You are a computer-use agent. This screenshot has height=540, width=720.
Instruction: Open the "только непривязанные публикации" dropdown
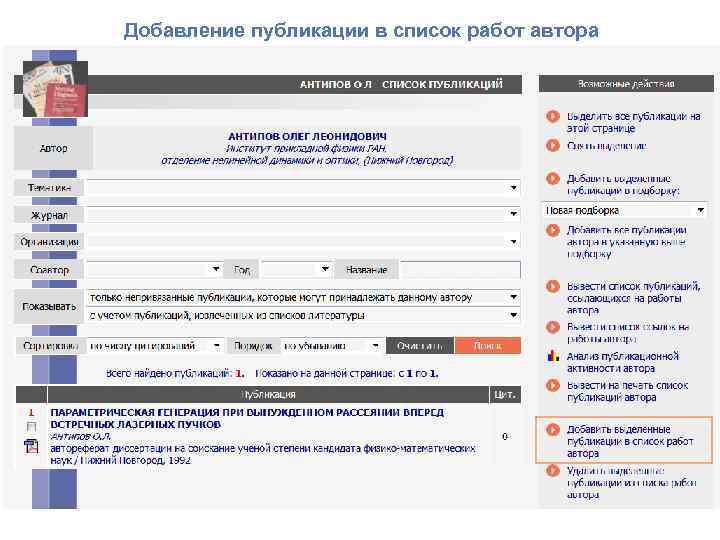click(x=304, y=298)
